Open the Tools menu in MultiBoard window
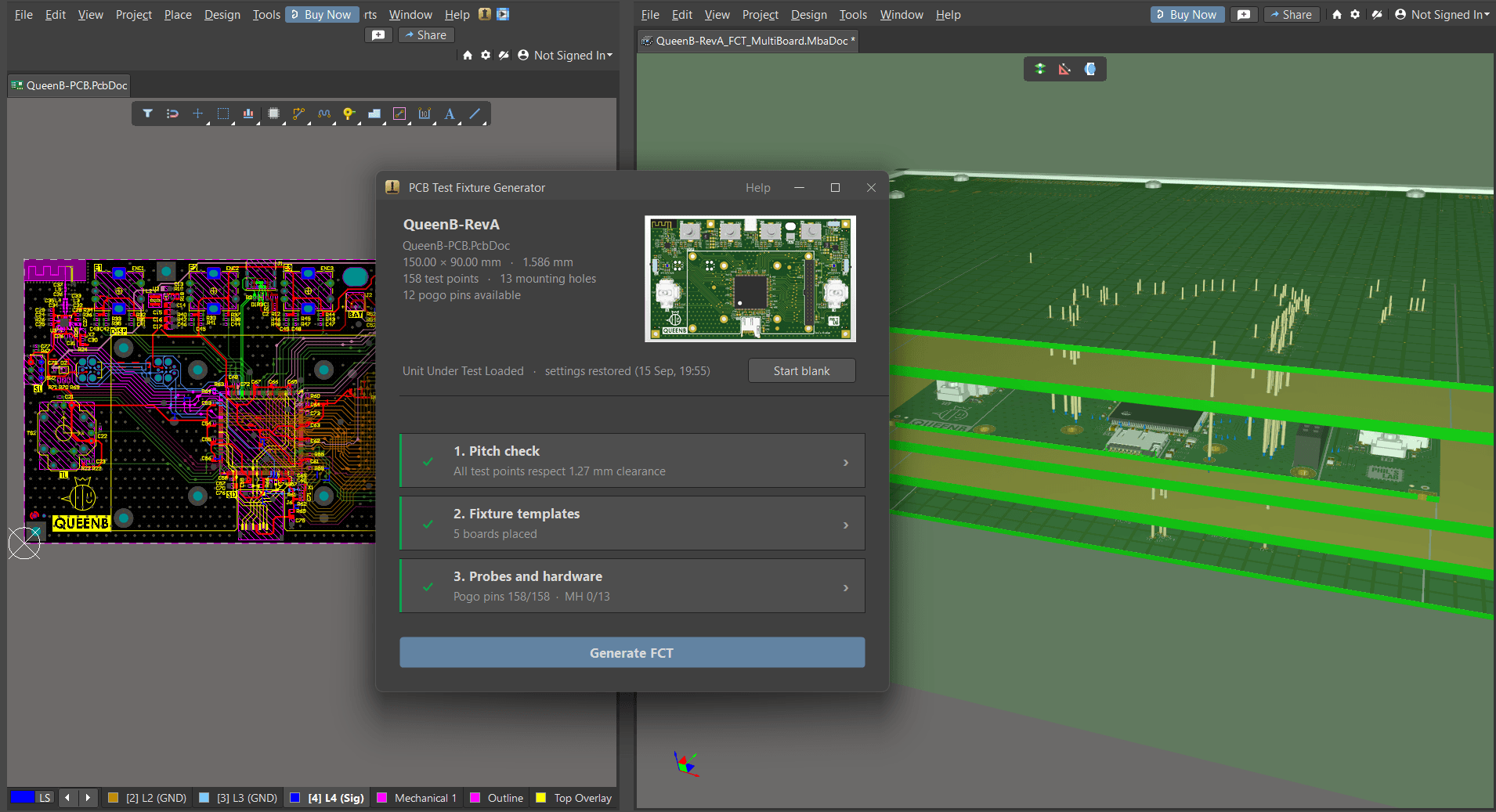Image resolution: width=1496 pixels, height=812 pixels. click(853, 15)
